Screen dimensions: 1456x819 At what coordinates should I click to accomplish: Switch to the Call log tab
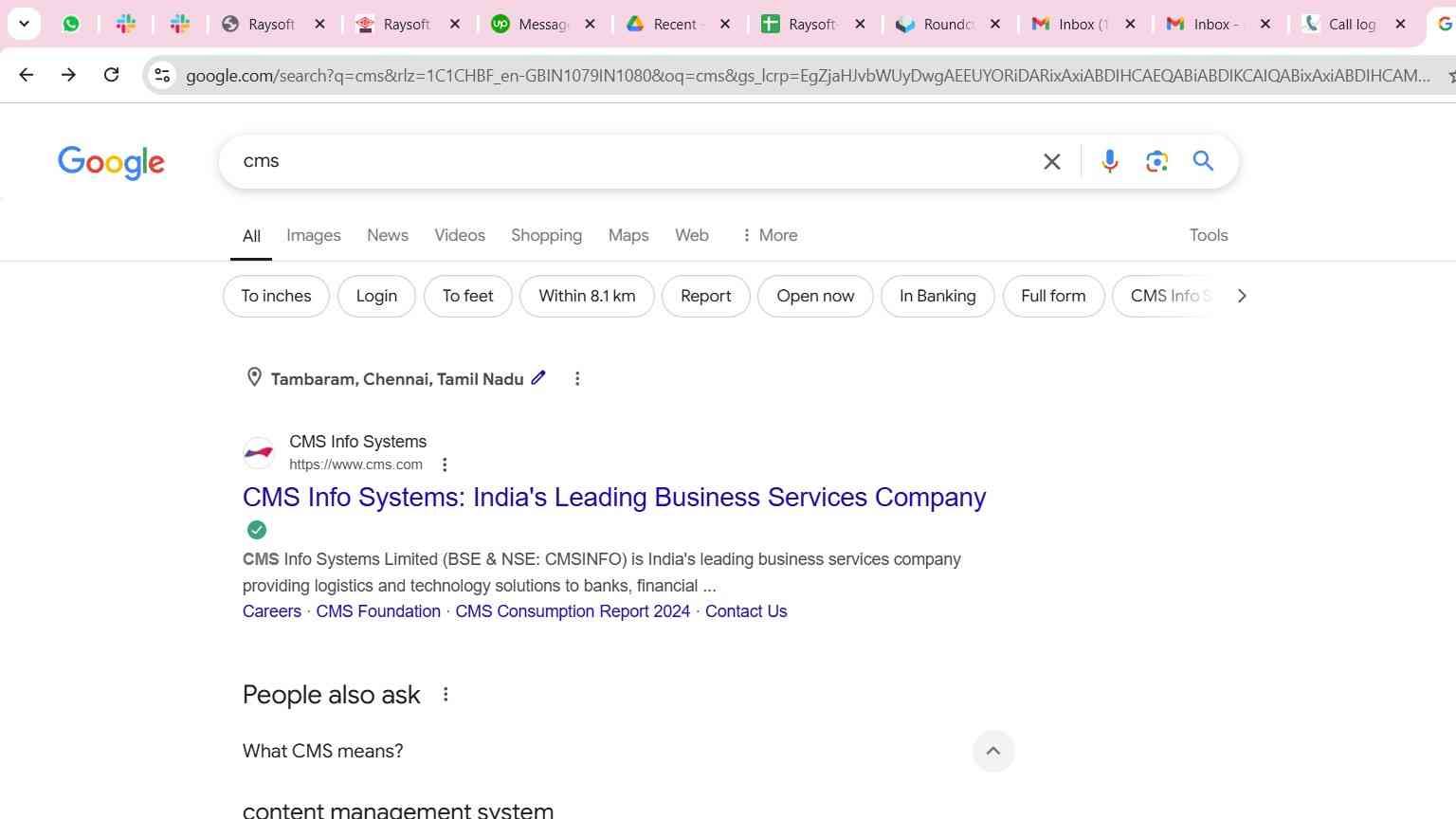point(1350,24)
